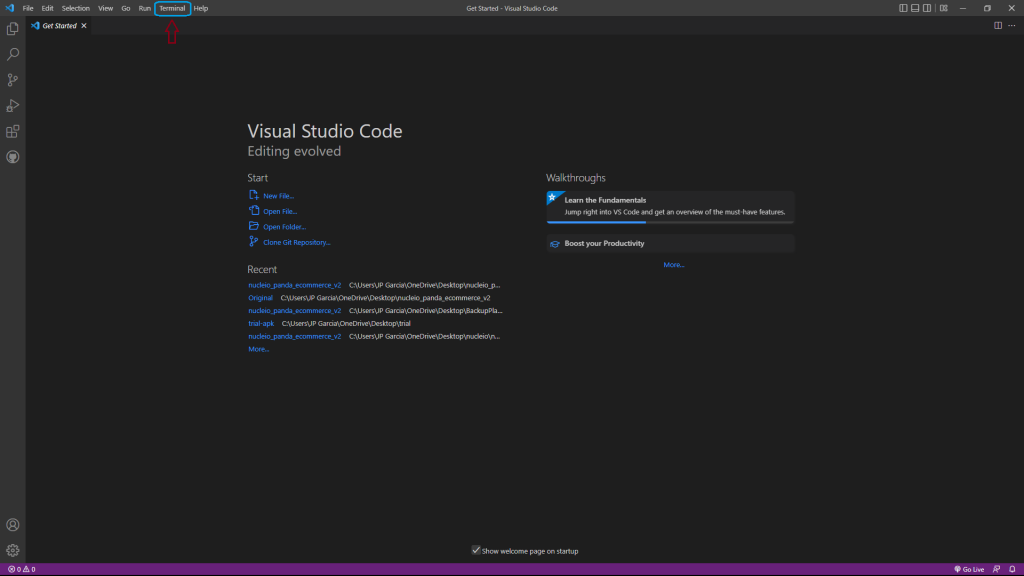Open the Manage gear icon

click(12, 551)
